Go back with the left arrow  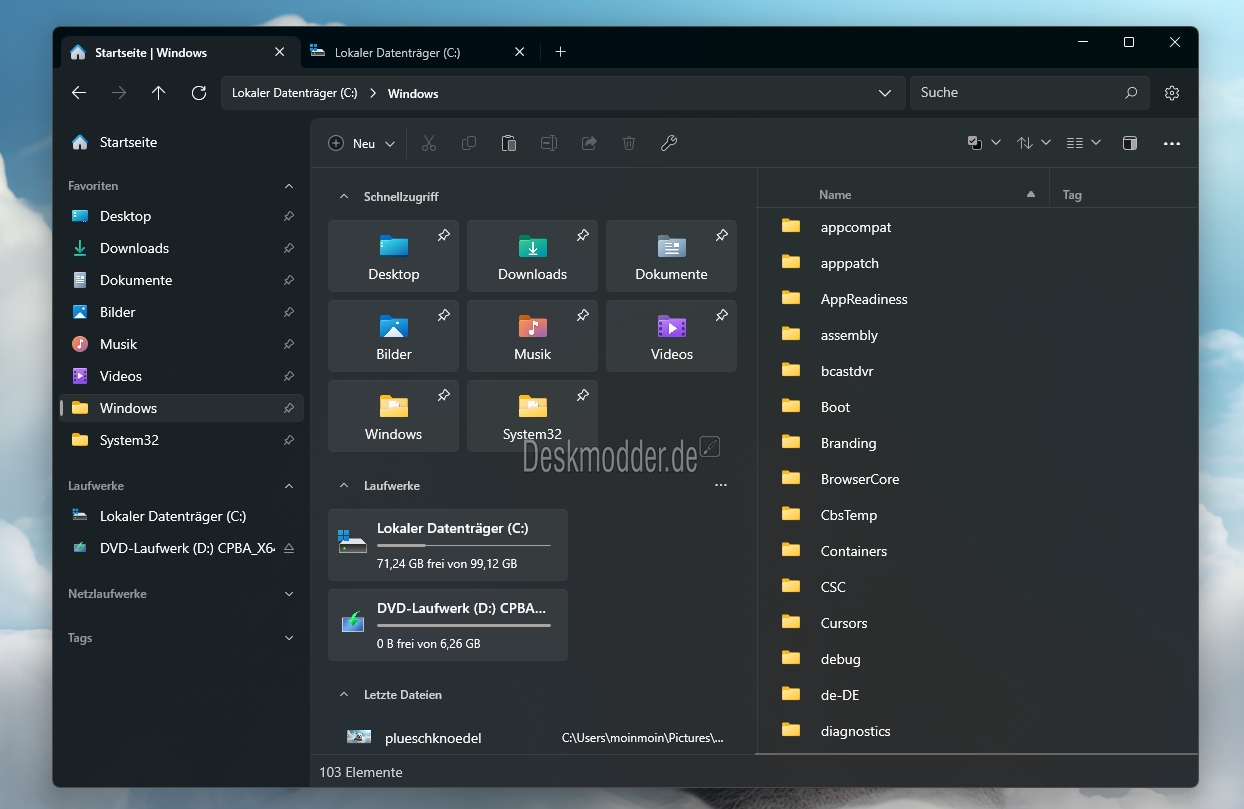[x=79, y=93]
